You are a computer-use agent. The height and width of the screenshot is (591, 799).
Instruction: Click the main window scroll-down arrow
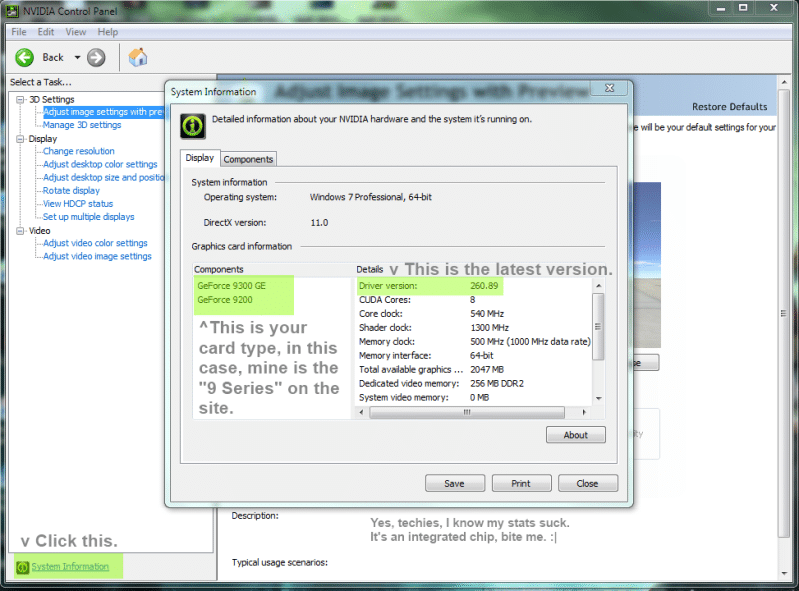(x=784, y=573)
